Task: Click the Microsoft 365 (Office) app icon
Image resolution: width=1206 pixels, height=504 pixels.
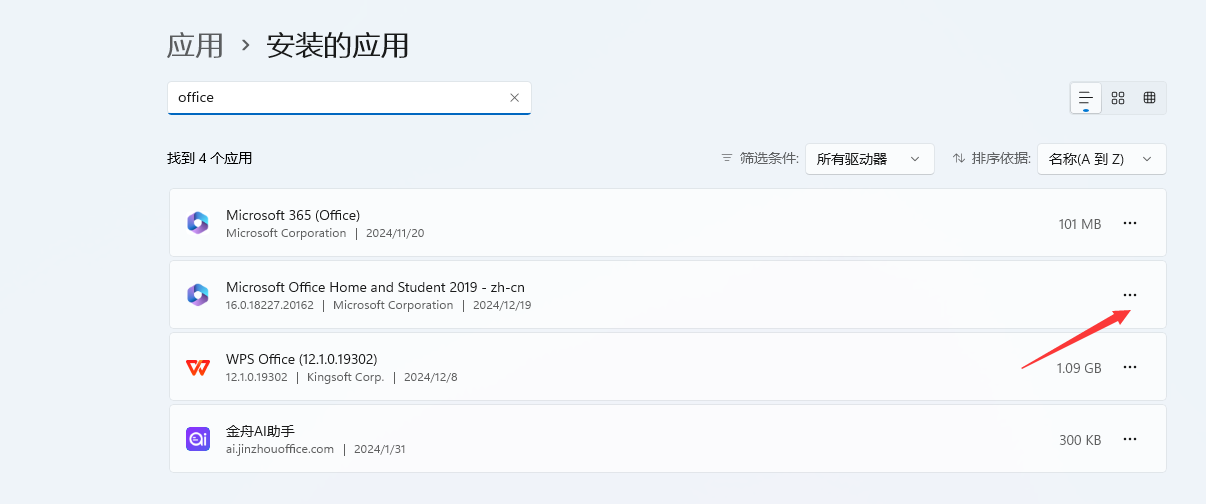Action: tap(198, 223)
